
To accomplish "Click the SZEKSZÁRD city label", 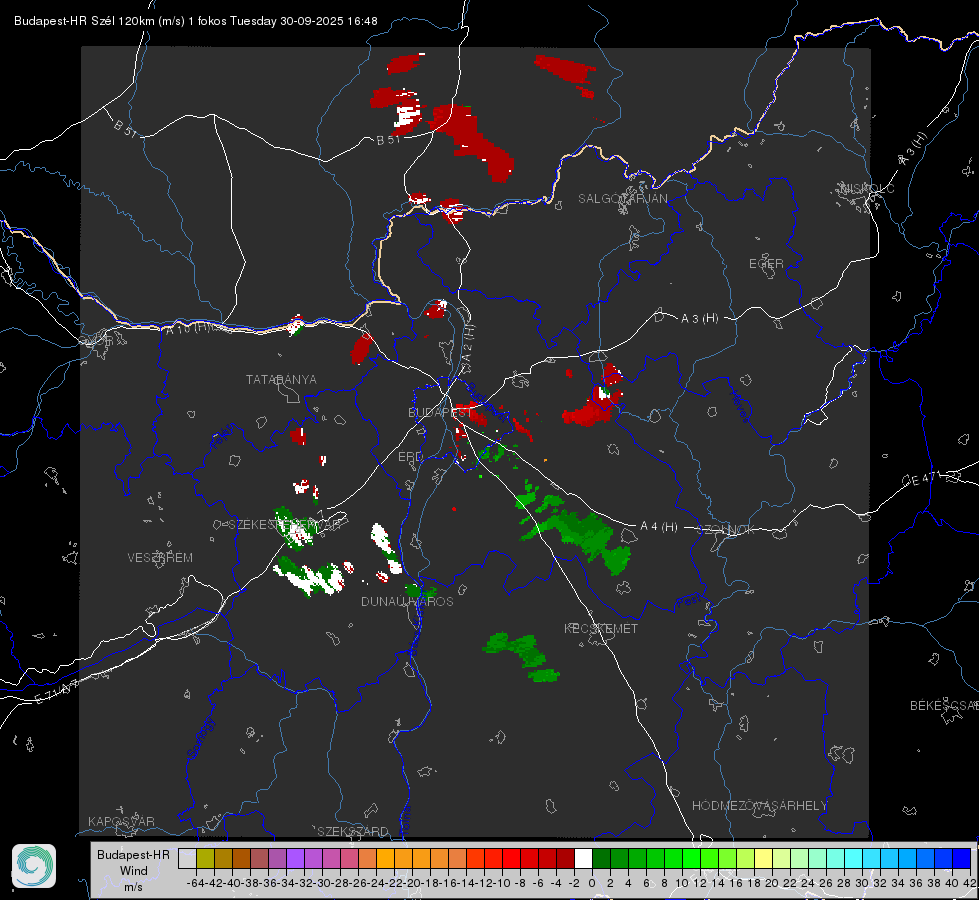I will (x=353, y=831).
